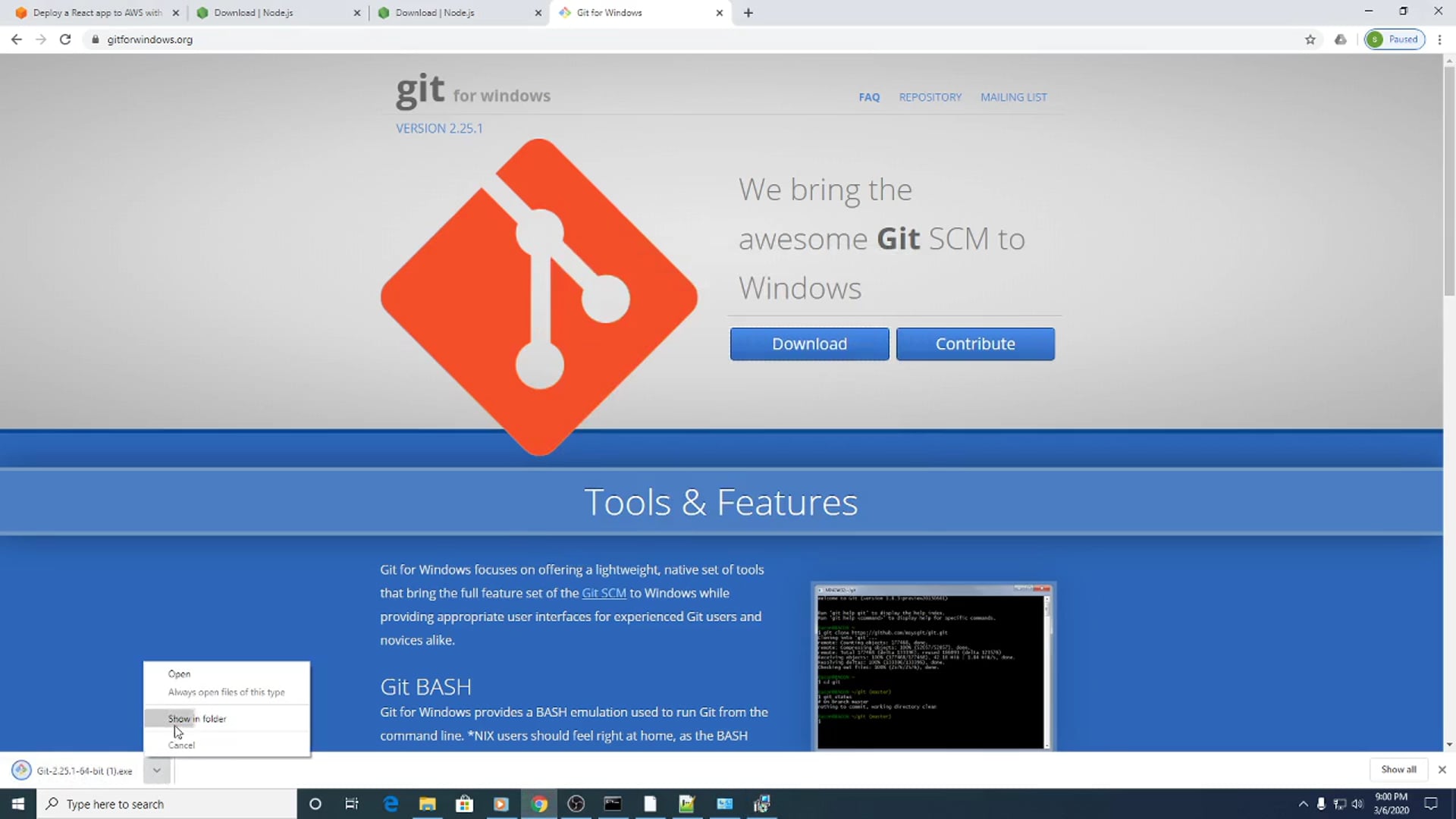Click the page vertical scrollbar
This screenshot has height=819, width=1456.
(1449, 182)
